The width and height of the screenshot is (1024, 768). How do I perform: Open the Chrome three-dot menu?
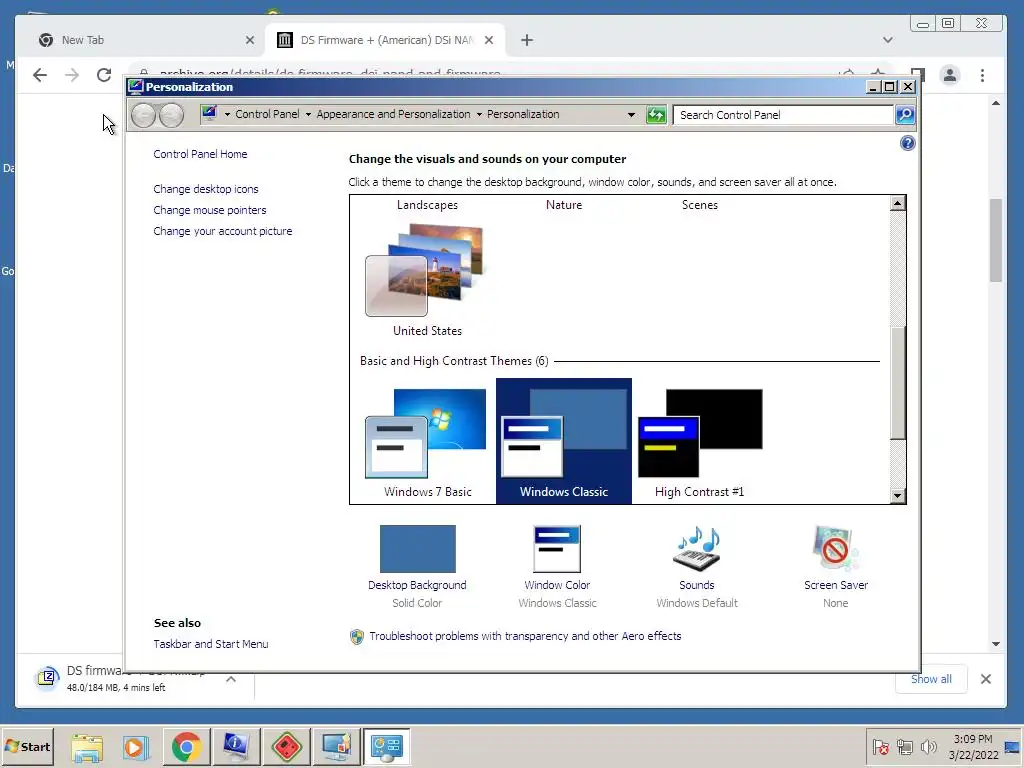[x=982, y=75]
